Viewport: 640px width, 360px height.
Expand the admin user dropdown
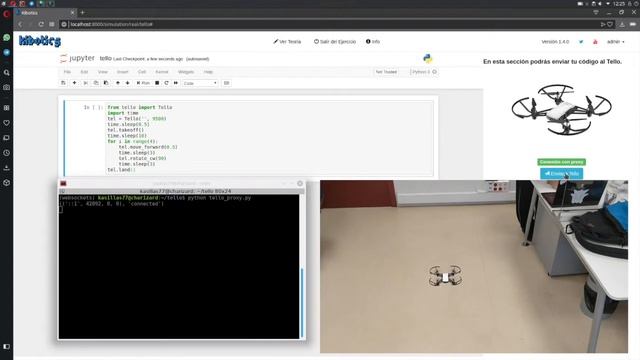(x=616, y=42)
